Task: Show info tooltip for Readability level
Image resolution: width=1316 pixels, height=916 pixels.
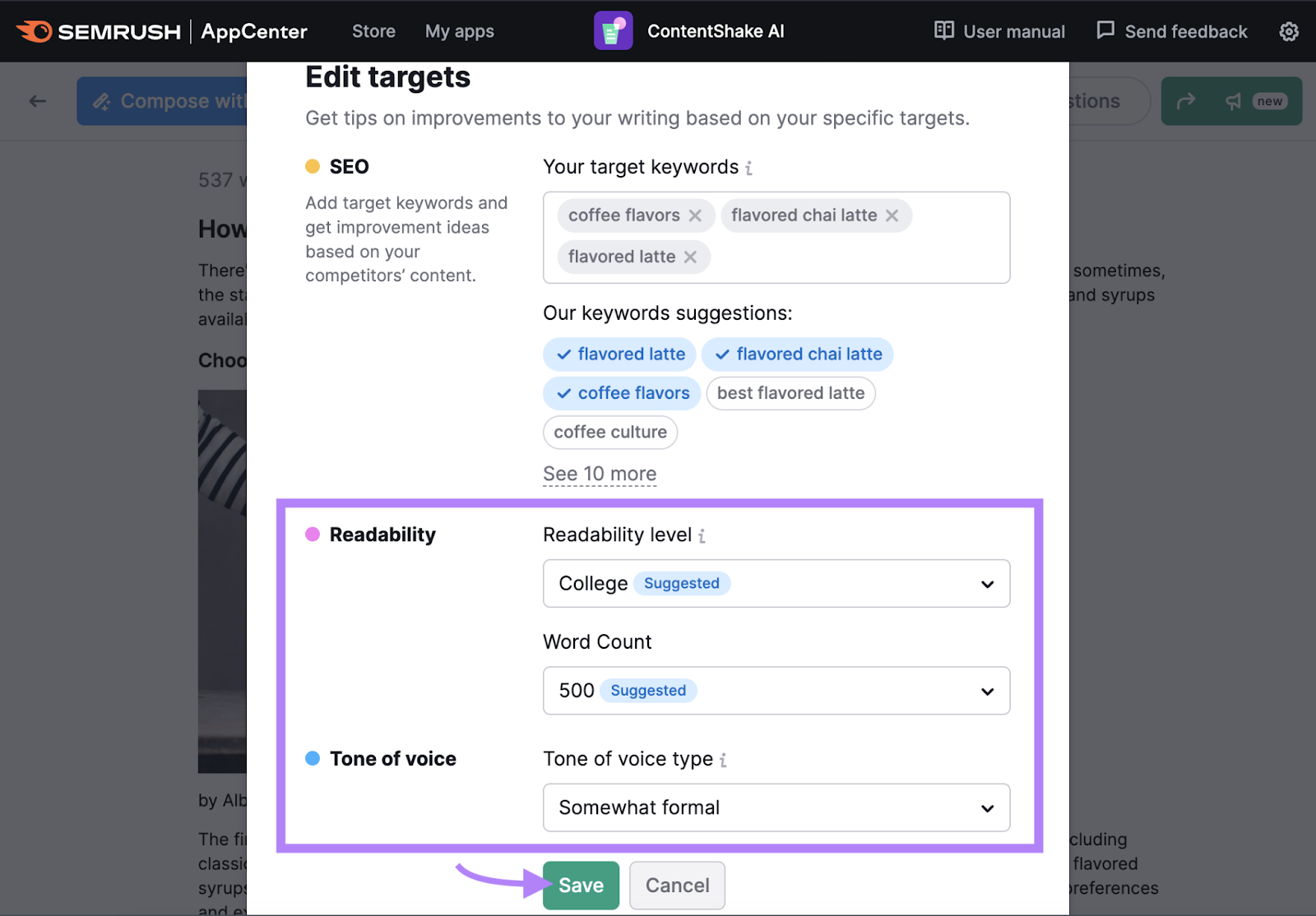Action: 702,536
